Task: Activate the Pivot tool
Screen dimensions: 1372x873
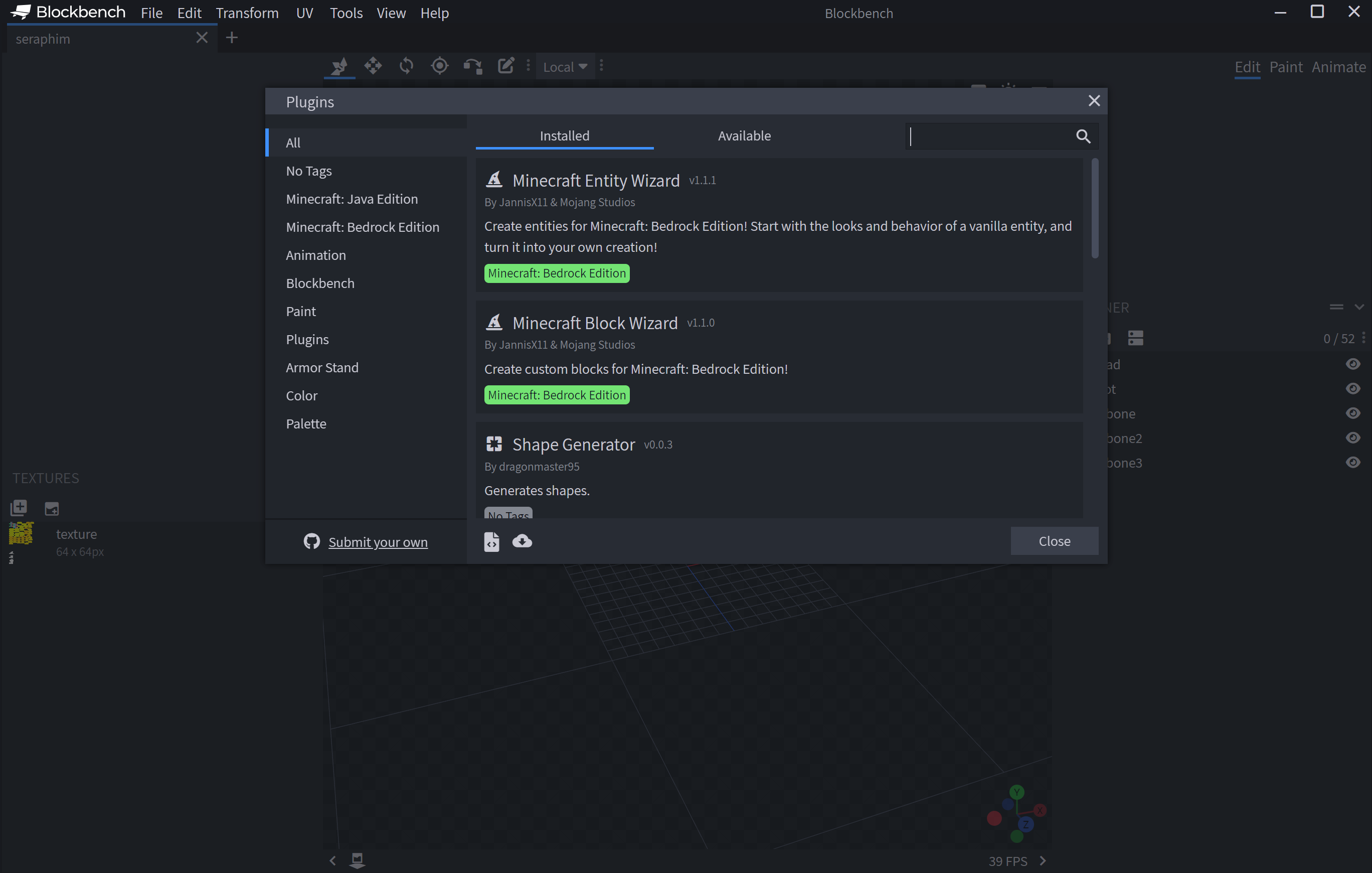Action: 439,66
